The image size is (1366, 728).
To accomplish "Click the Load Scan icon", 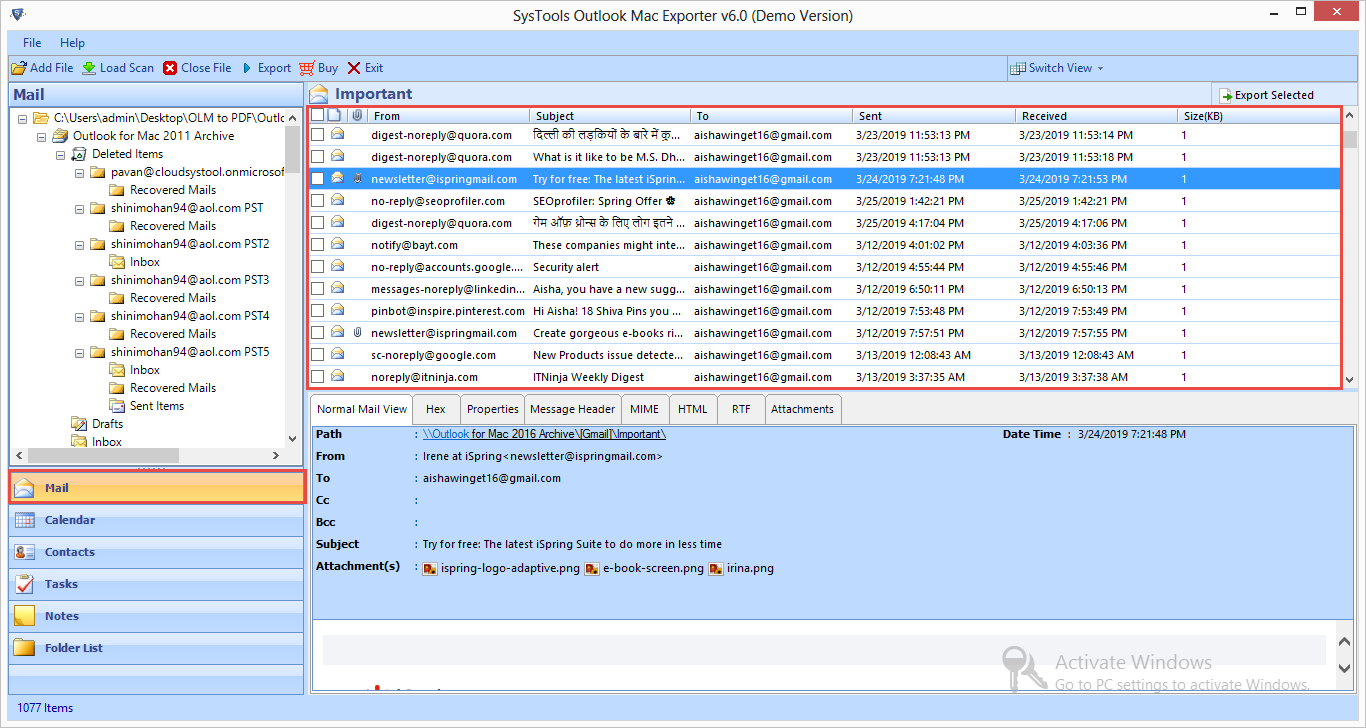I will coord(89,68).
